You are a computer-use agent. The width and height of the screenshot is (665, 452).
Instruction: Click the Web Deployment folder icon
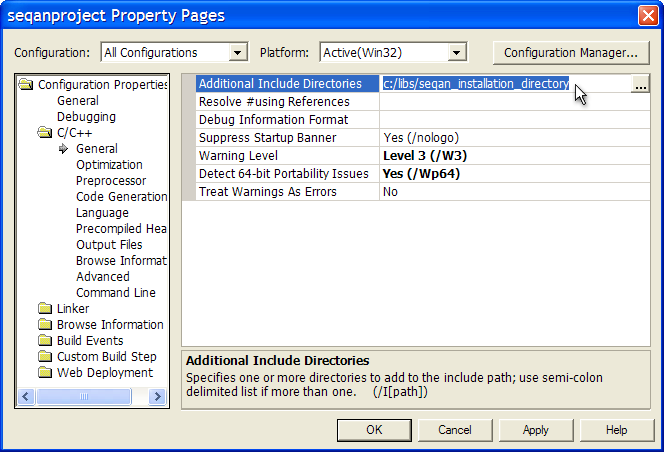[x=45, y=373]
